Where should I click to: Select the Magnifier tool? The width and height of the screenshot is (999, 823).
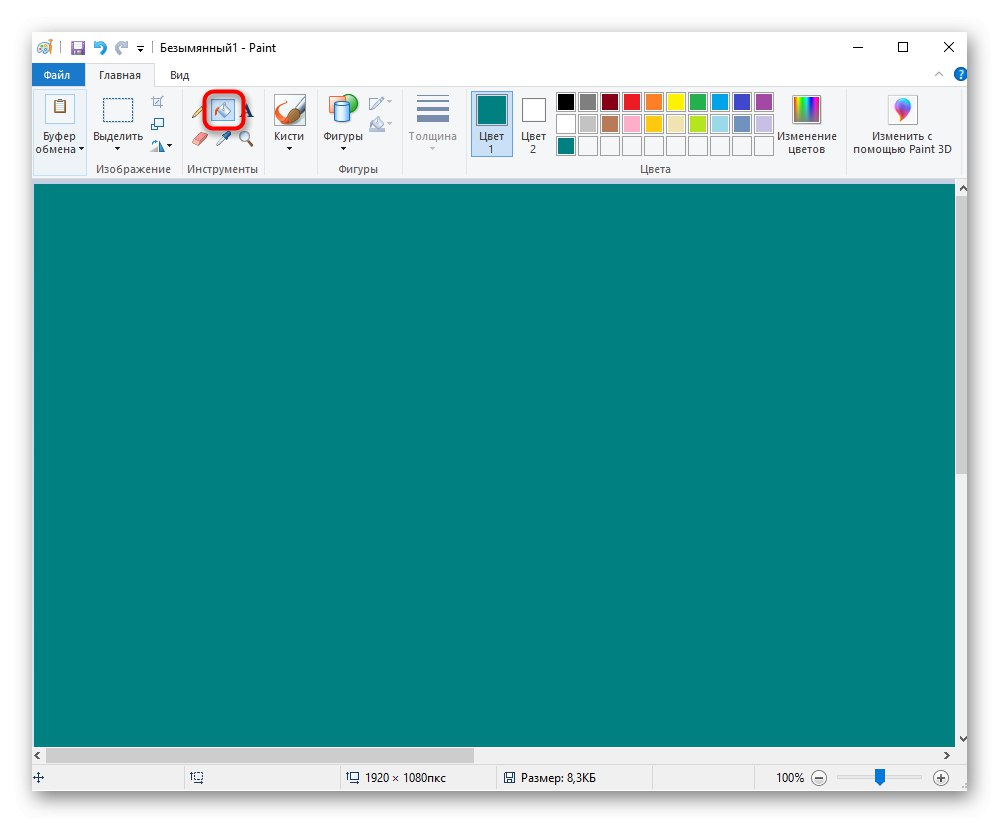click(x=246, y=138)
